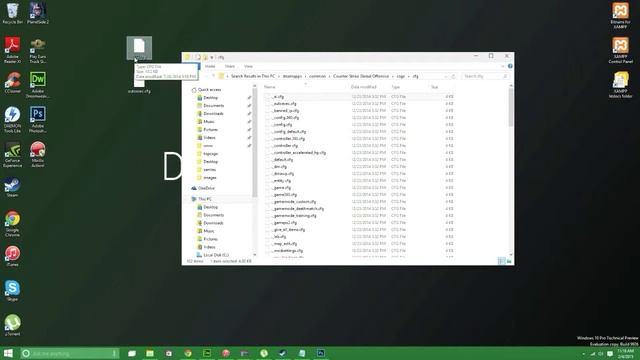The width and height of the screenshot is (640, 360).
Task: Expand the Explorer ribbon with the chevron
Action: [503, 66]
